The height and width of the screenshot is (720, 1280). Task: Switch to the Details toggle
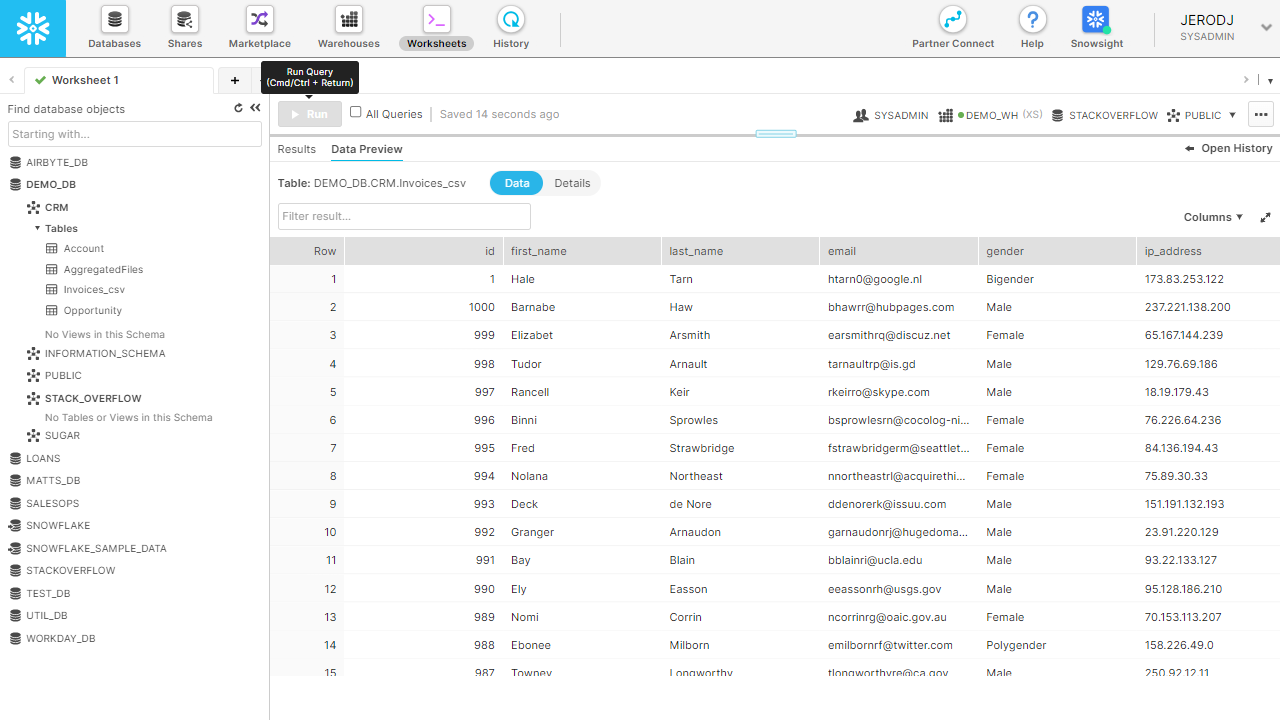[572, 183]
